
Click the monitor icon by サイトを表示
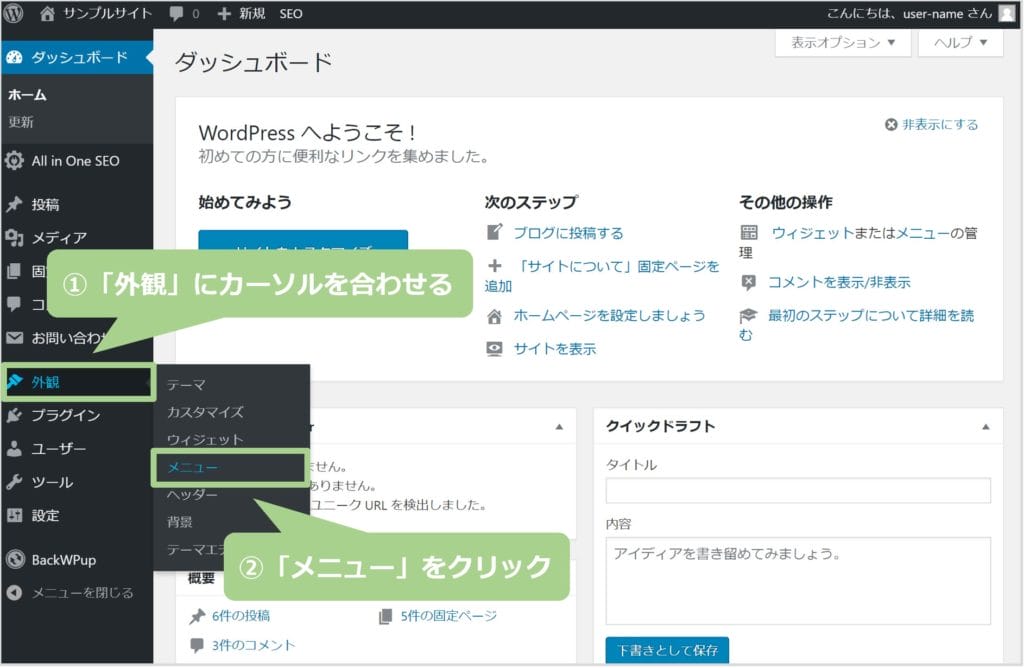494,349
